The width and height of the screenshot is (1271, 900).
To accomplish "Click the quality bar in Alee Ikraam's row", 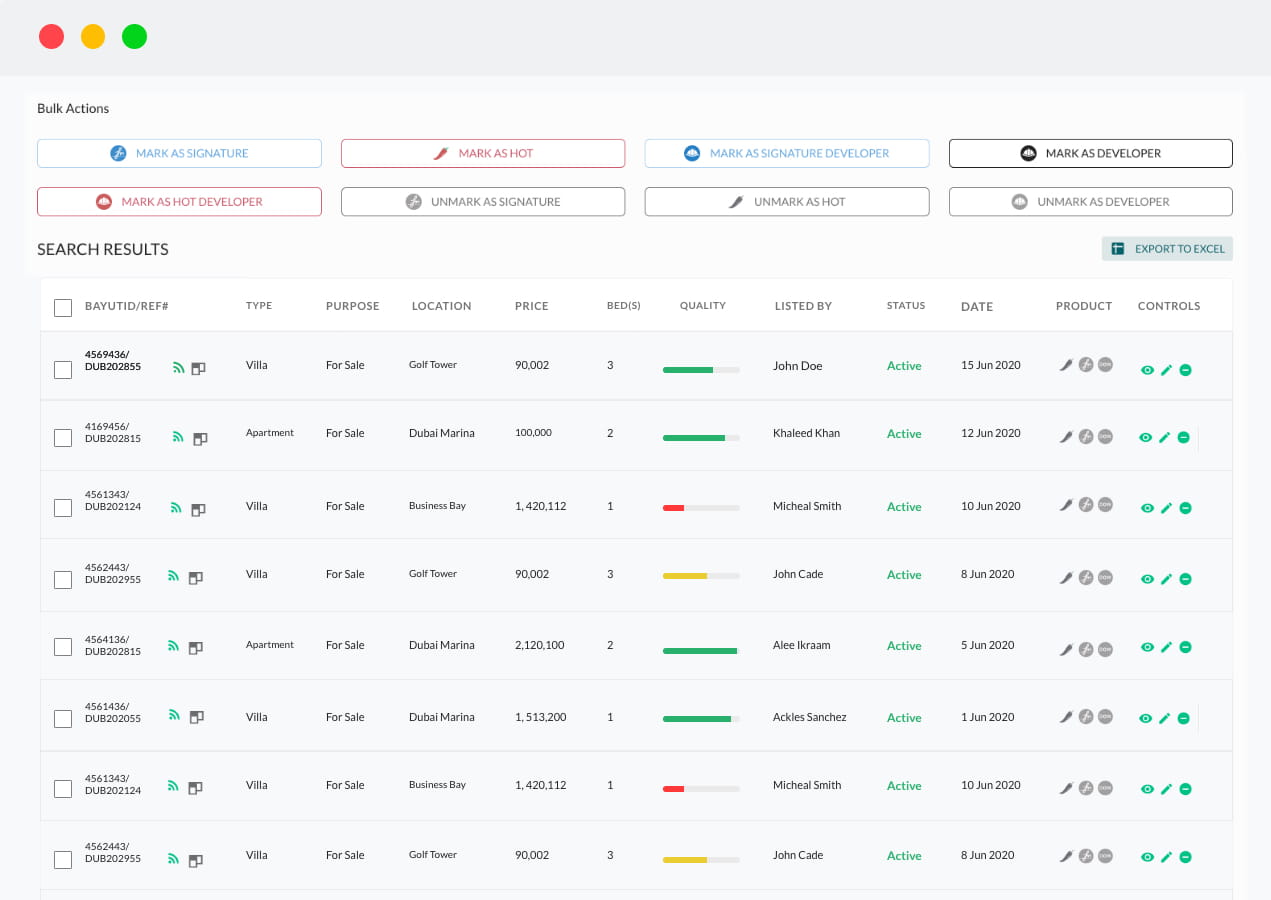I will pos(700,651).
